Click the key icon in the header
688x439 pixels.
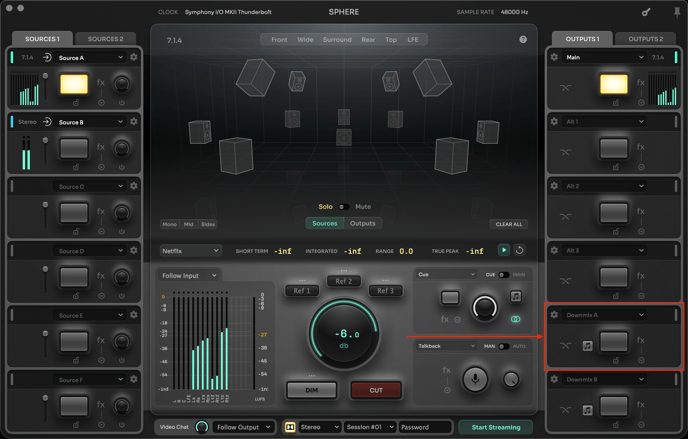646,12
